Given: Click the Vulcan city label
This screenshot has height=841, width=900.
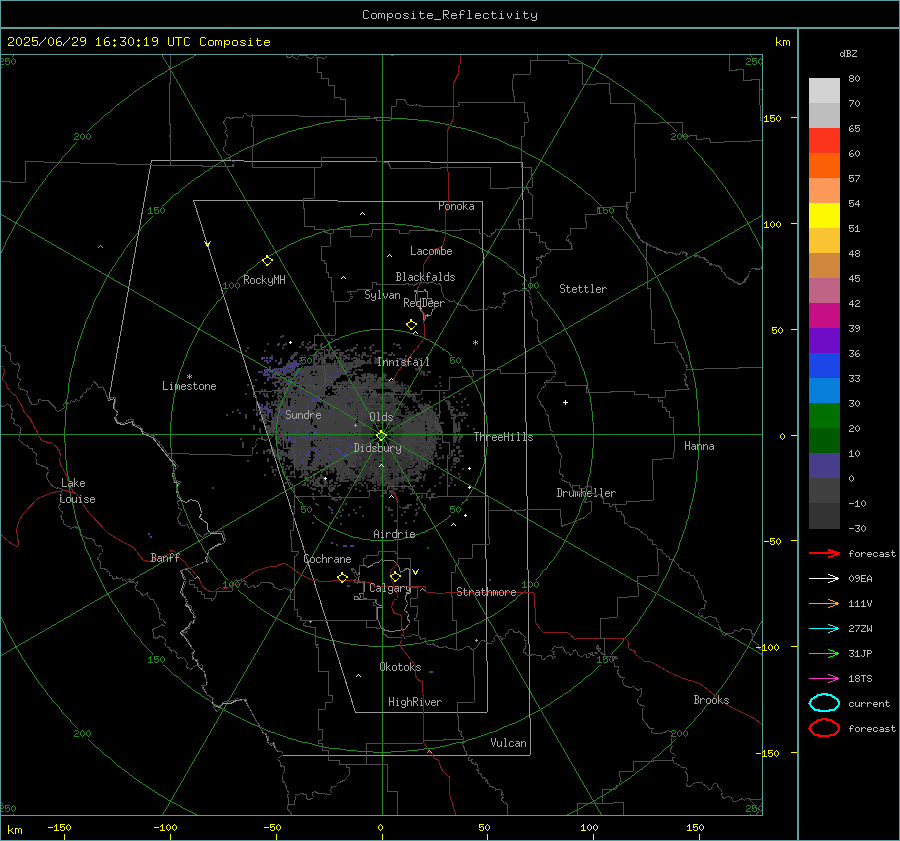Looking at the screenshot, I should 509,743.
